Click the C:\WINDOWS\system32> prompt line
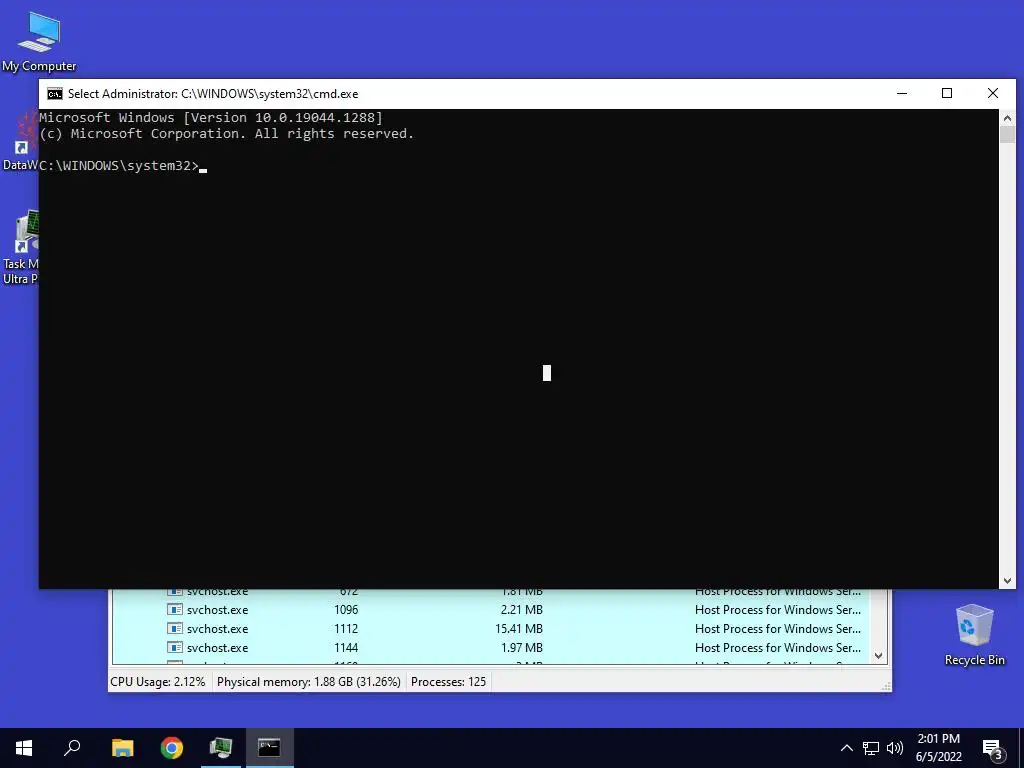This screenshot has width=1024, height=768. pyautogui.click(x=119, y=166)
